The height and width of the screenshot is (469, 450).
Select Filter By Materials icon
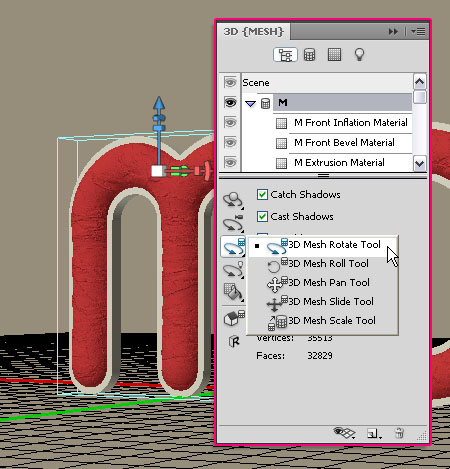coord(334,55)
